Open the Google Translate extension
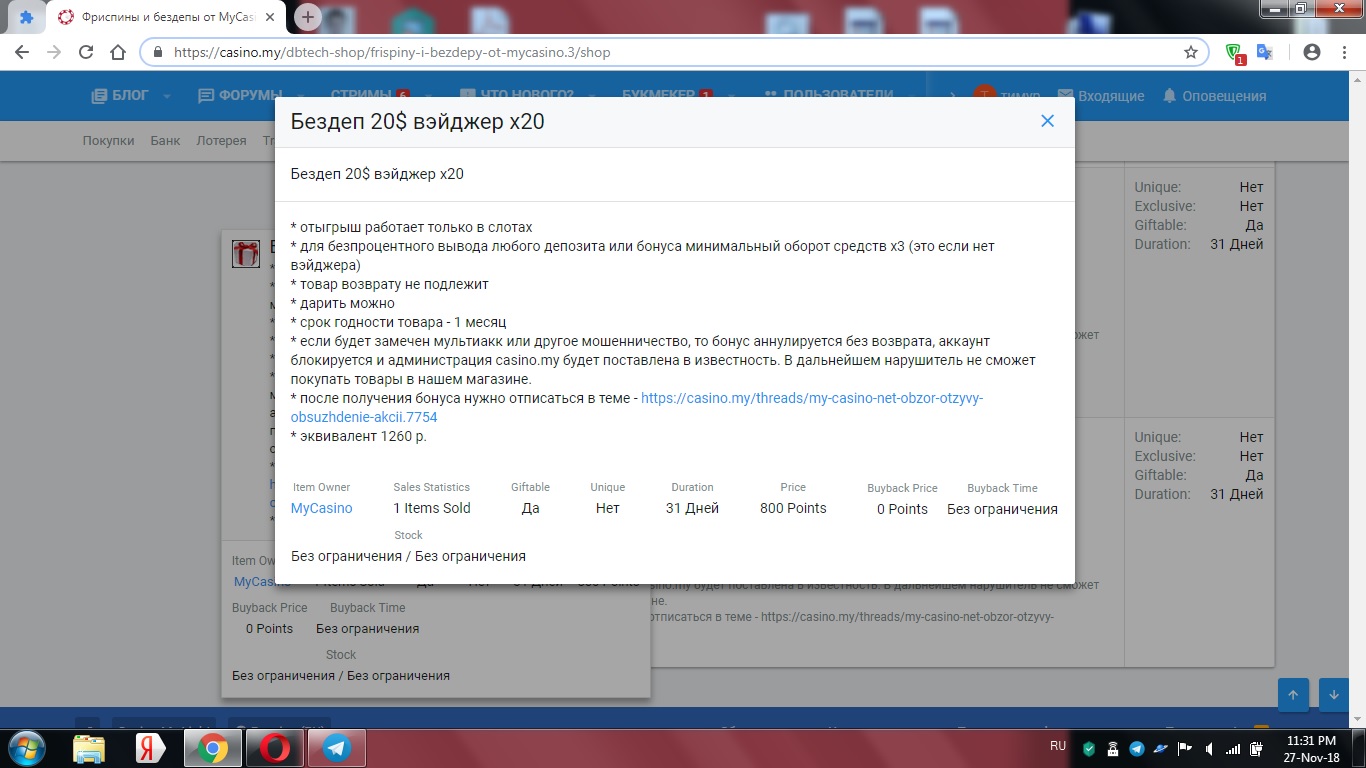The width and height of the screenshot is (1366, 768). point(1264,52)
